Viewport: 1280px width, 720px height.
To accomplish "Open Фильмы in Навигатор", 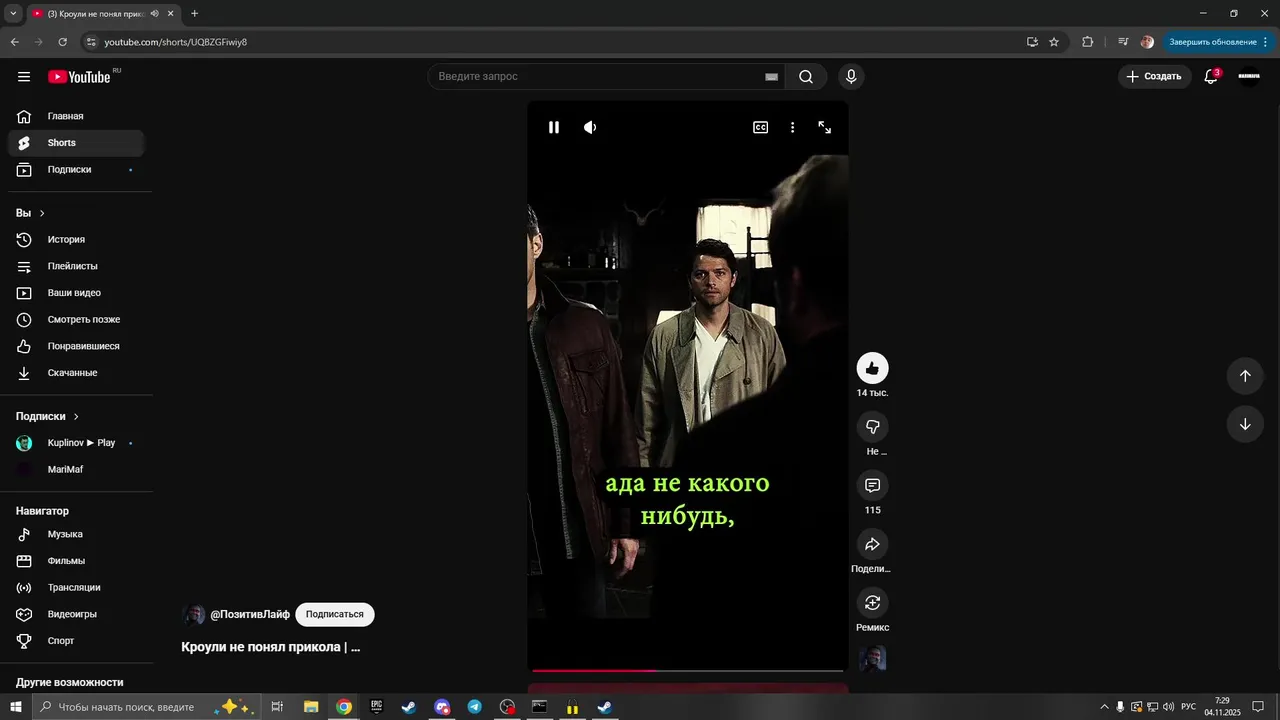I will pos(76,561).
